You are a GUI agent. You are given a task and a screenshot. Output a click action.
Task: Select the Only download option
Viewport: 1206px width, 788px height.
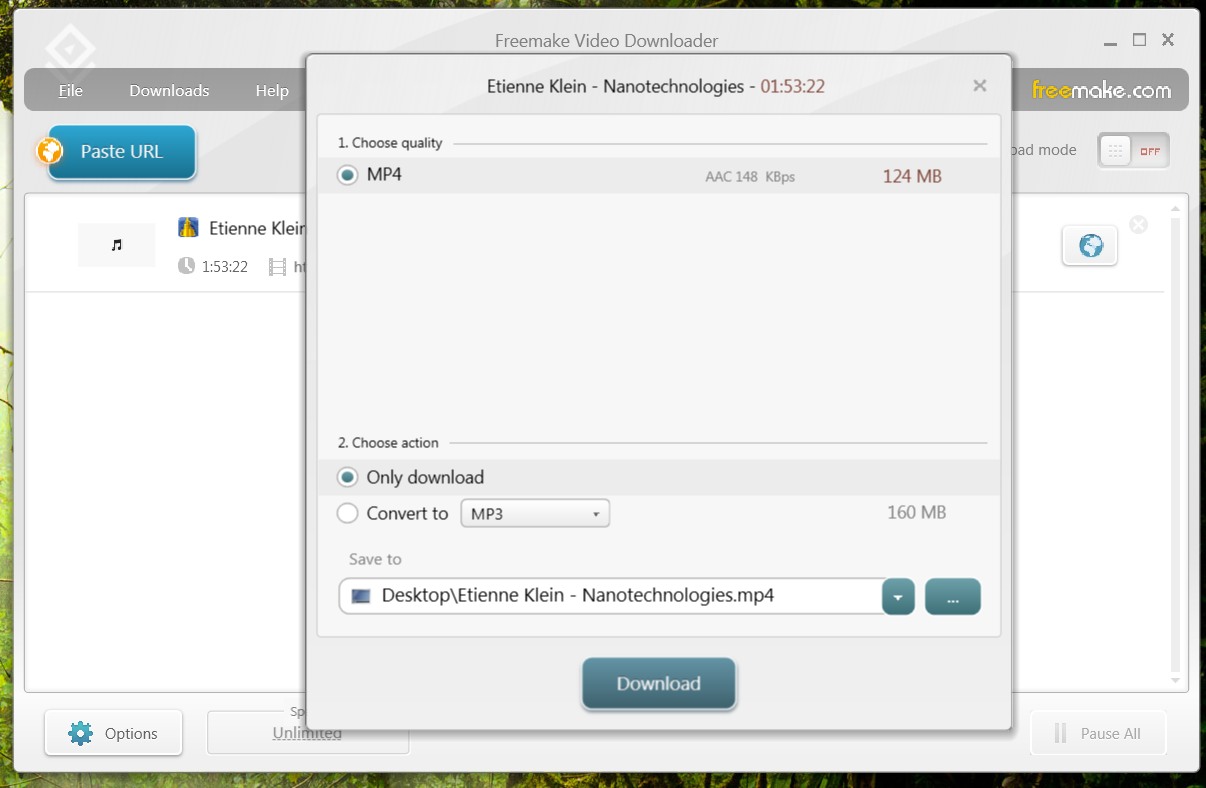coord(347,477)
